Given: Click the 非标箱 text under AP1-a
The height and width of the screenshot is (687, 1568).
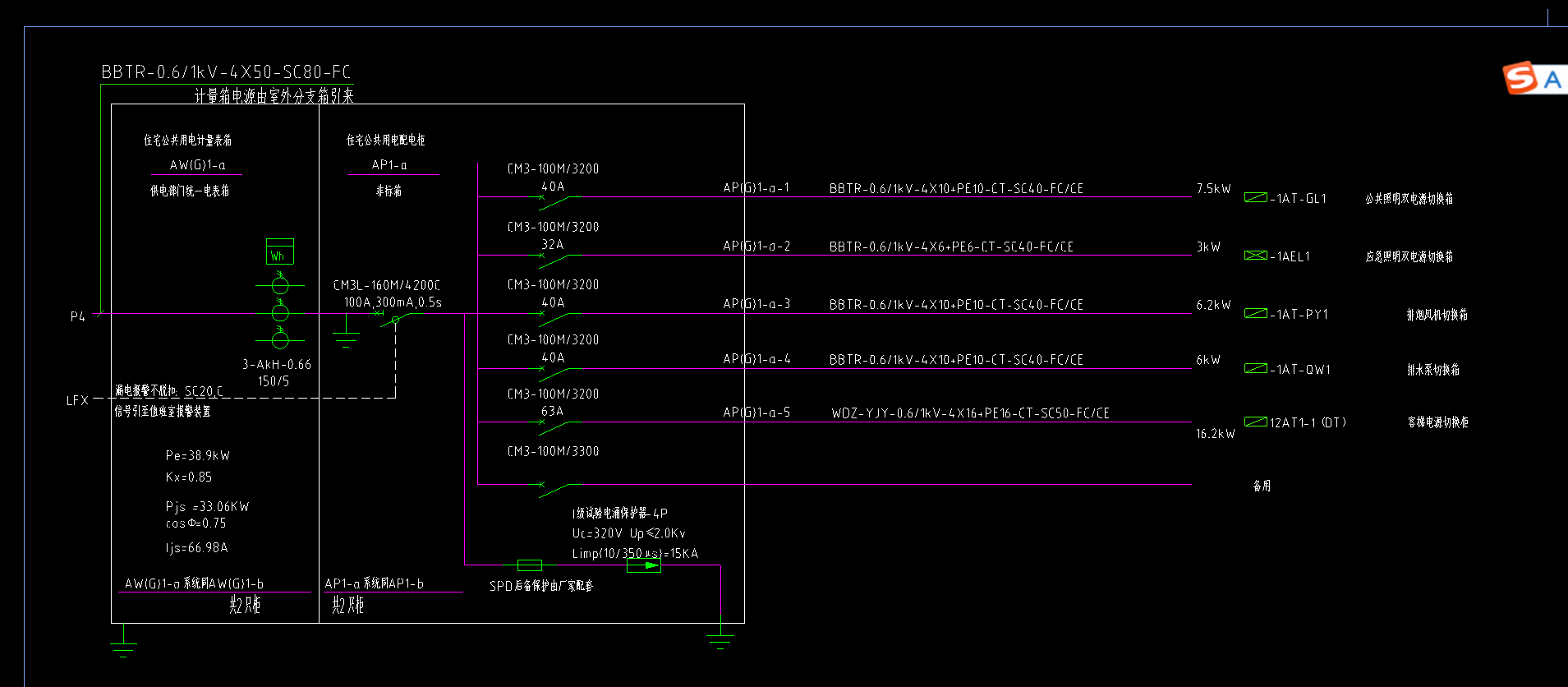Looking at the screenshot, I should [389, 191].
